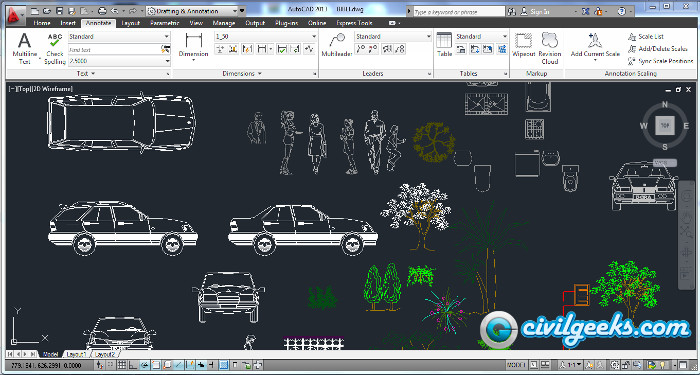Click the Add Leader icon

360,49
